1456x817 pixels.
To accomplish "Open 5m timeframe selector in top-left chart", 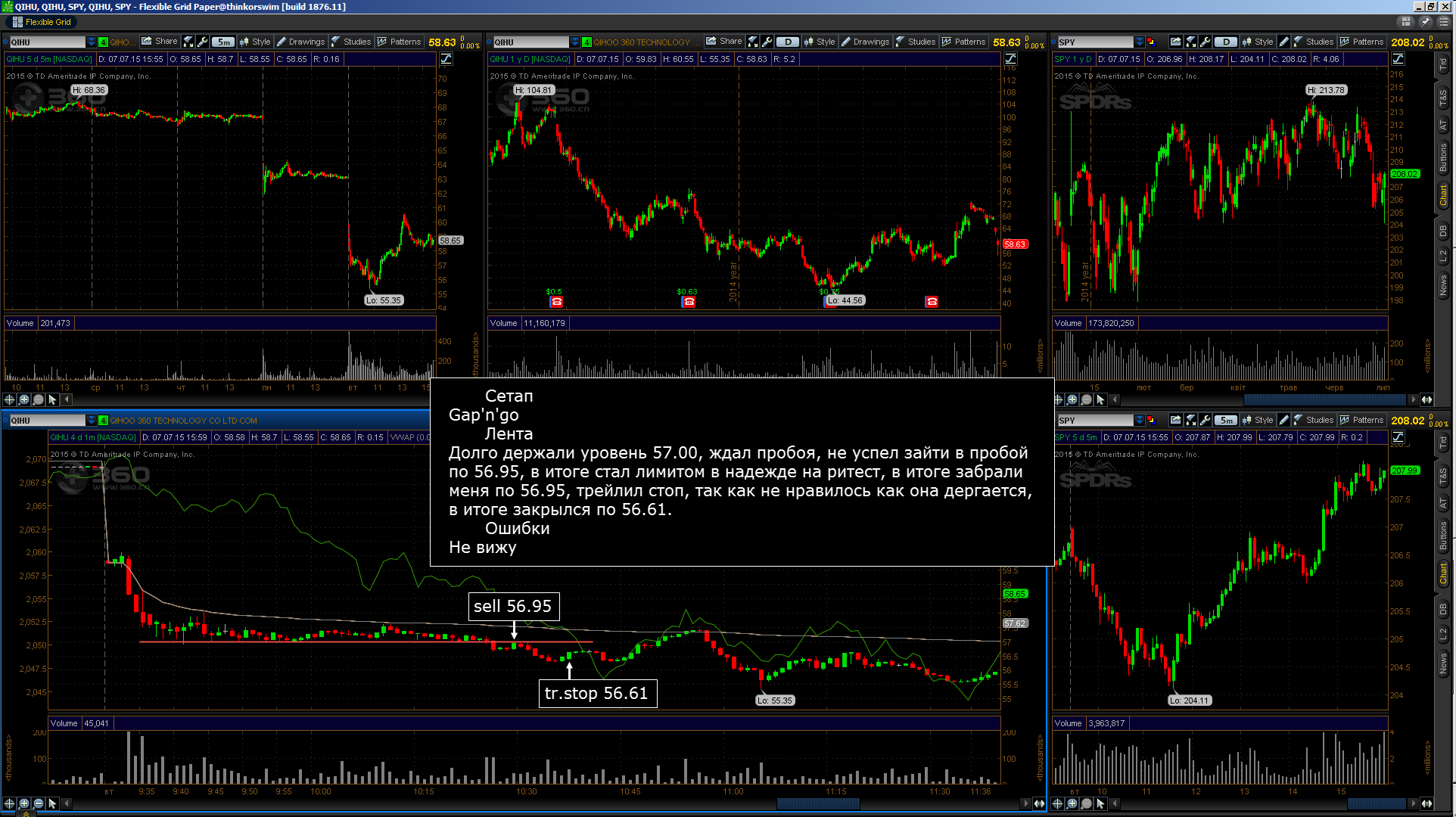I will (x=222, y=42).
